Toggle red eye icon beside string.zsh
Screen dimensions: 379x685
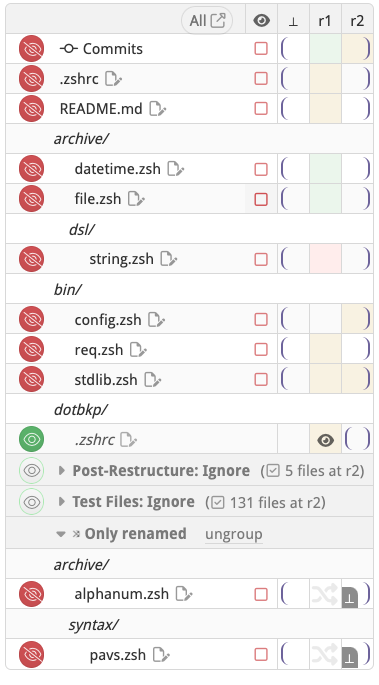(31, 259)
